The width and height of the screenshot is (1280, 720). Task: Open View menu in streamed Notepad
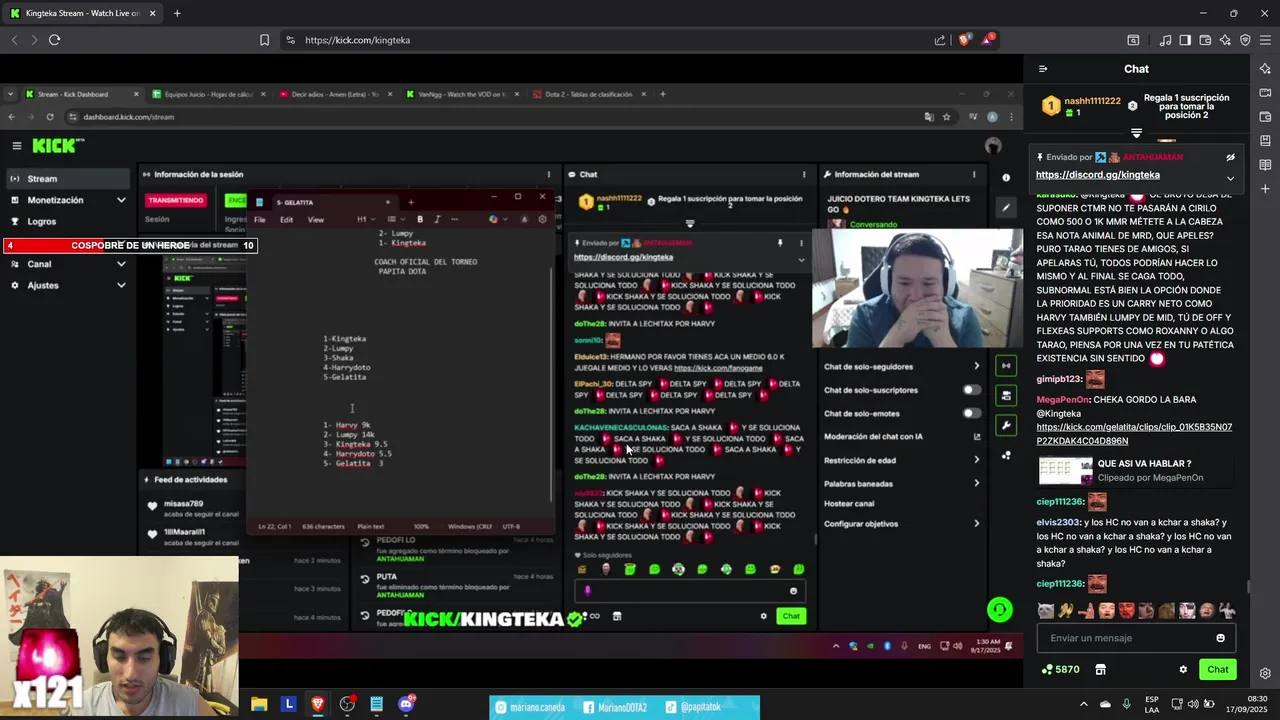[315, 220]
